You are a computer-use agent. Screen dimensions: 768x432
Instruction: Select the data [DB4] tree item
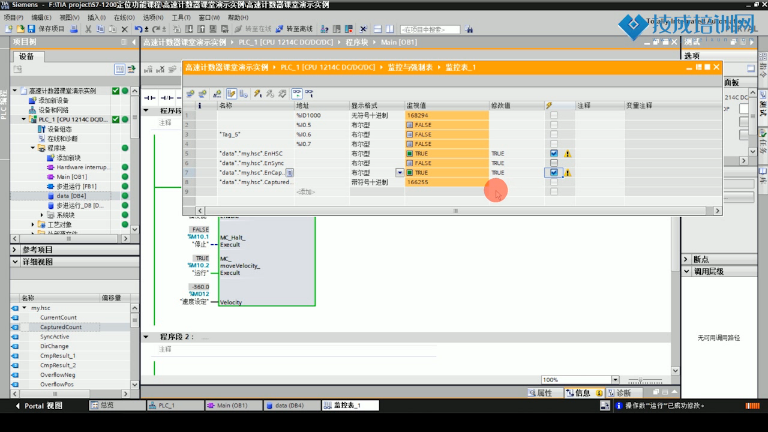pyautogui.click(x=71, y=196)
